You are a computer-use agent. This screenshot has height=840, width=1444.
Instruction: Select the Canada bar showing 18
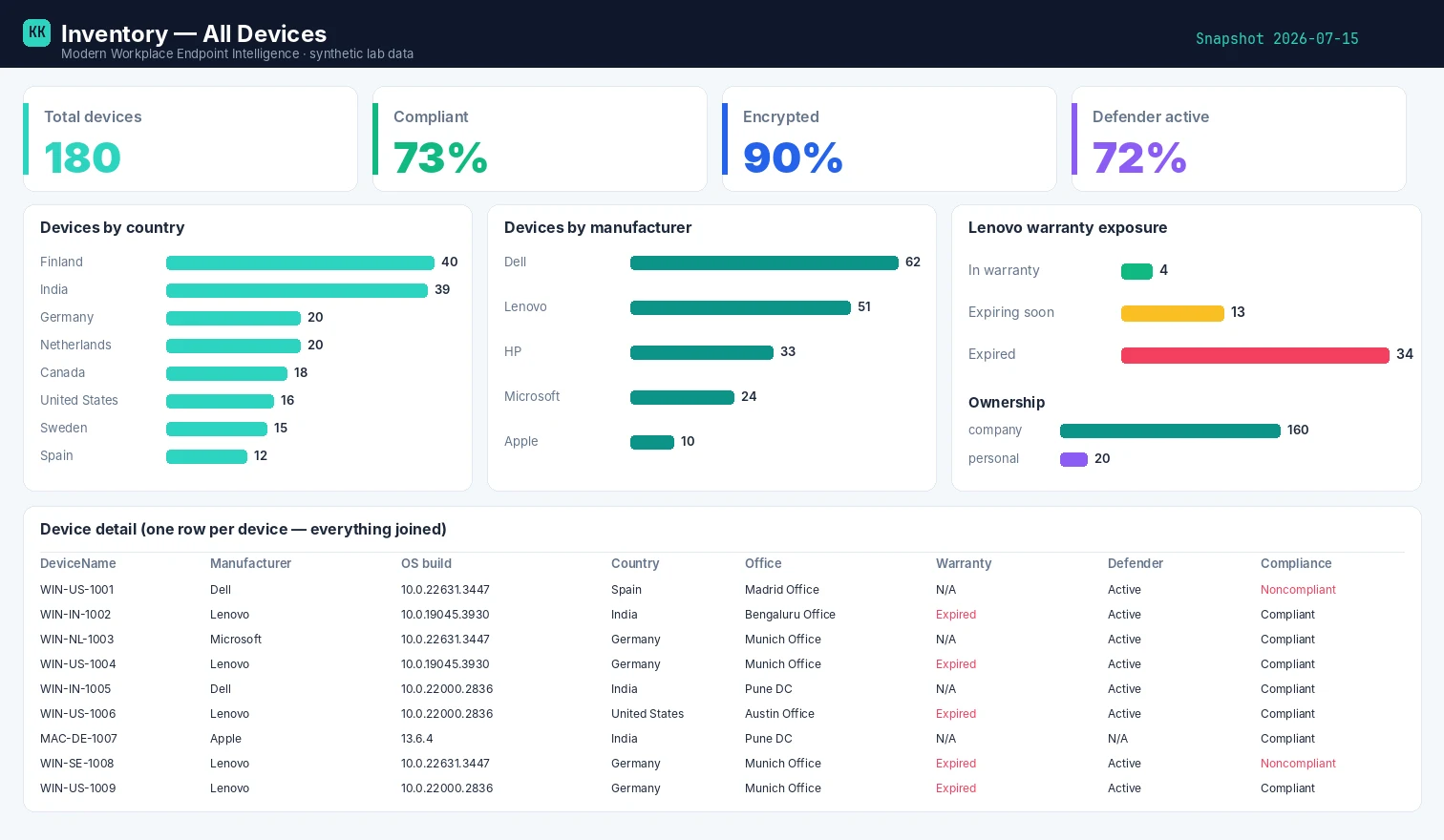[226, 373]
